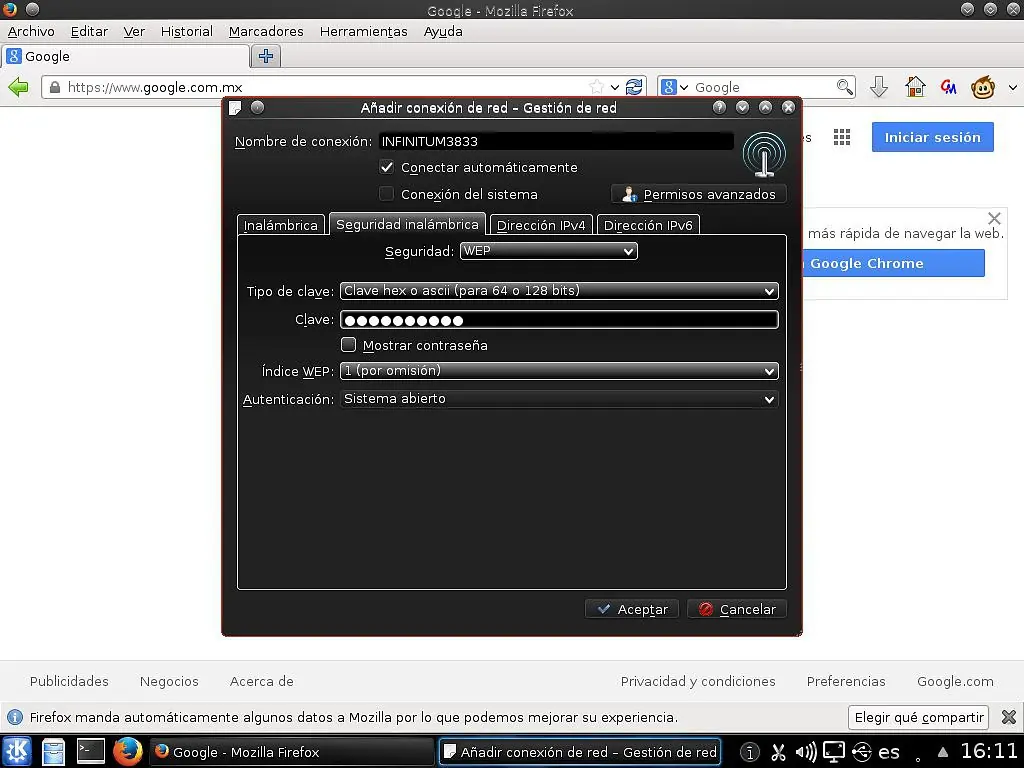Open the Historial menu
The image size is (1024, 768).
point(186,31)
